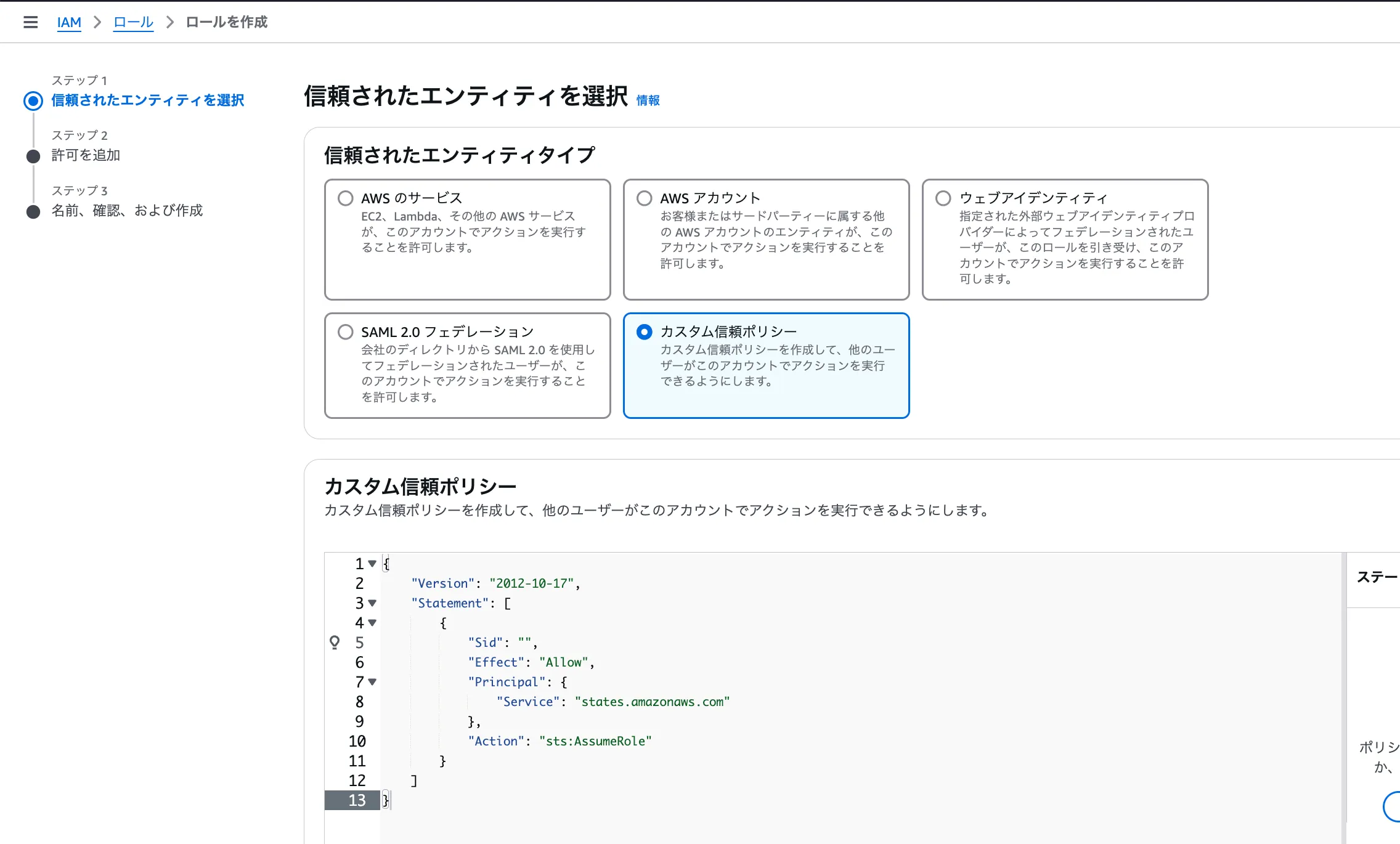This screenshot has width=1400, height=844.
Task: Collapse the code fold on line 1
Action: (372, 564)
